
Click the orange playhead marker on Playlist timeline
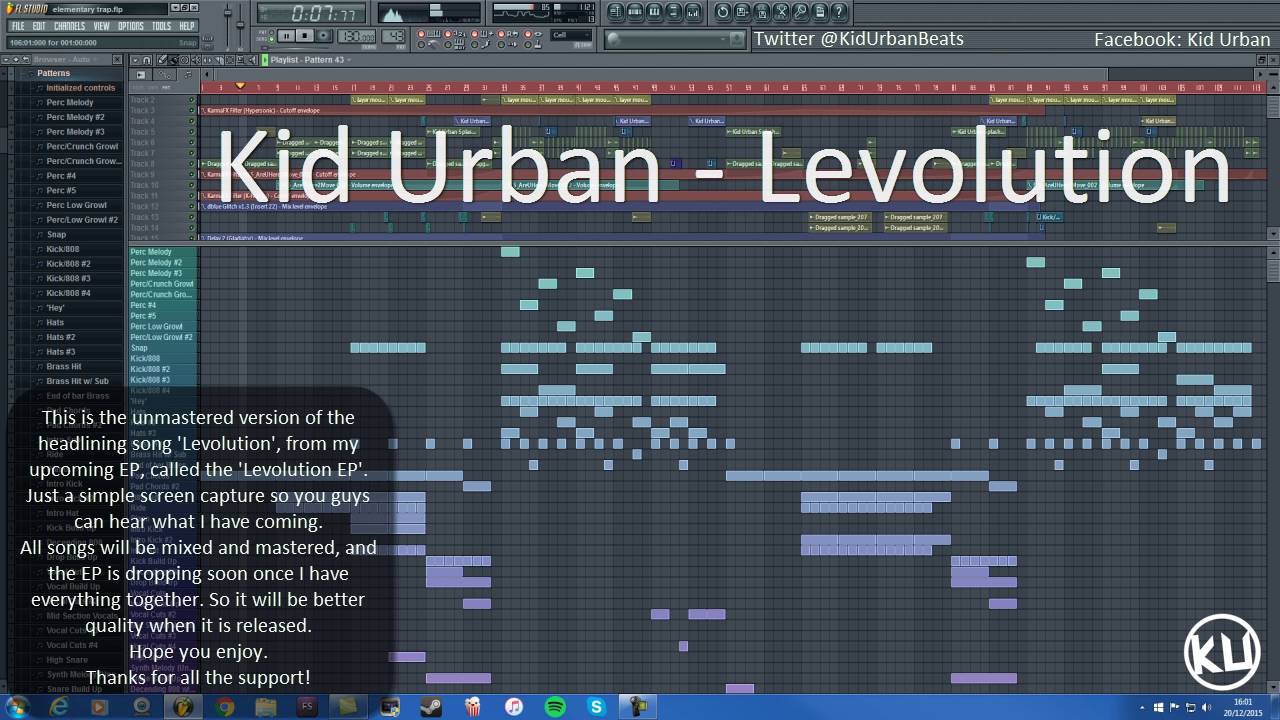coord(240,86)
